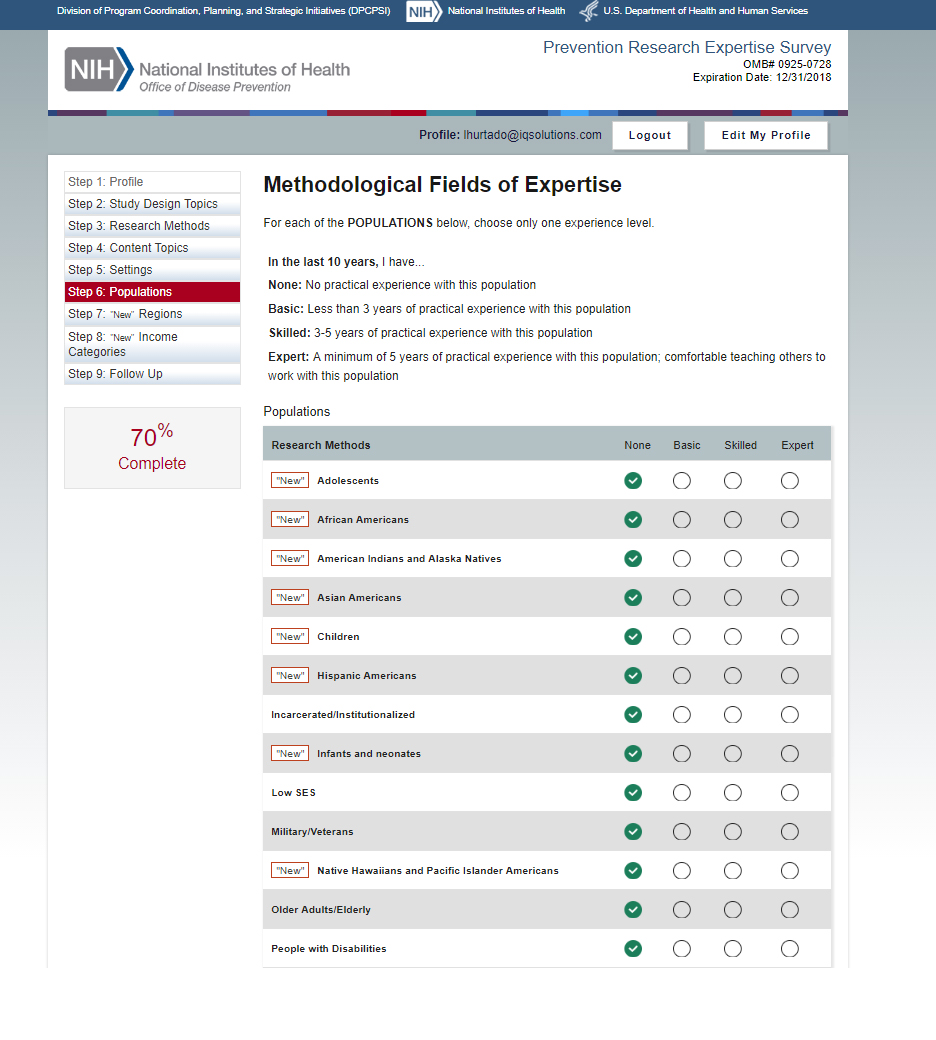Click the Edit My Profile button

pos(766,136)
